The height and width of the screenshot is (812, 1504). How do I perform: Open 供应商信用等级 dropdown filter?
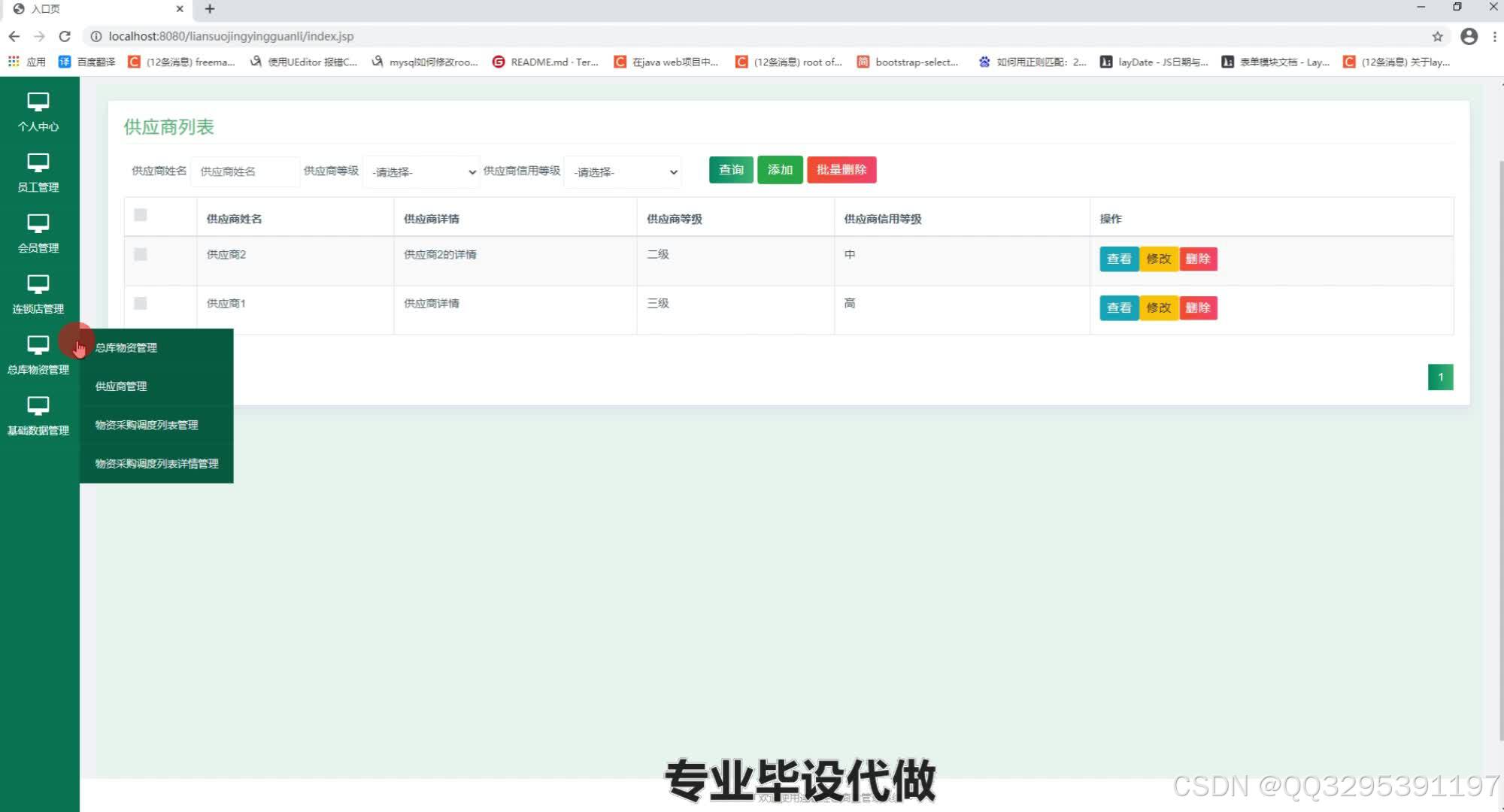[623, 171]
